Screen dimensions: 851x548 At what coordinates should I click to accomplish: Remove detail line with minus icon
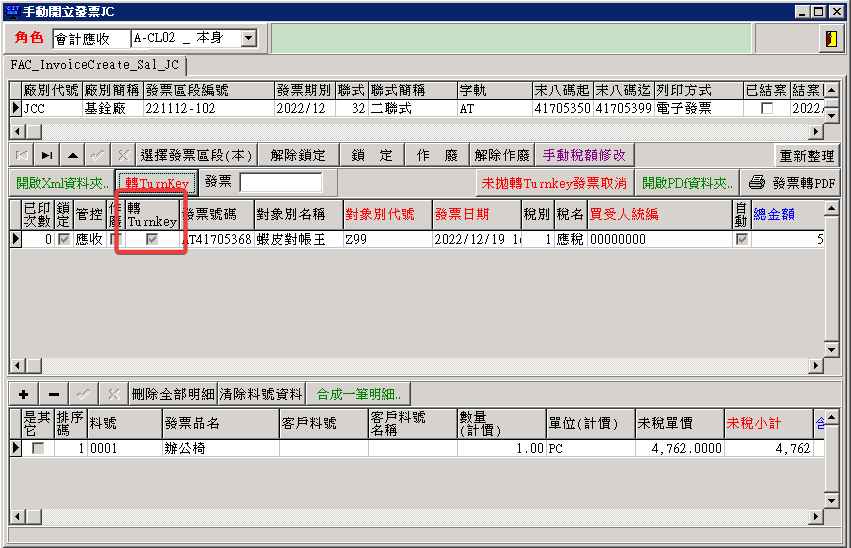[53, 394]
